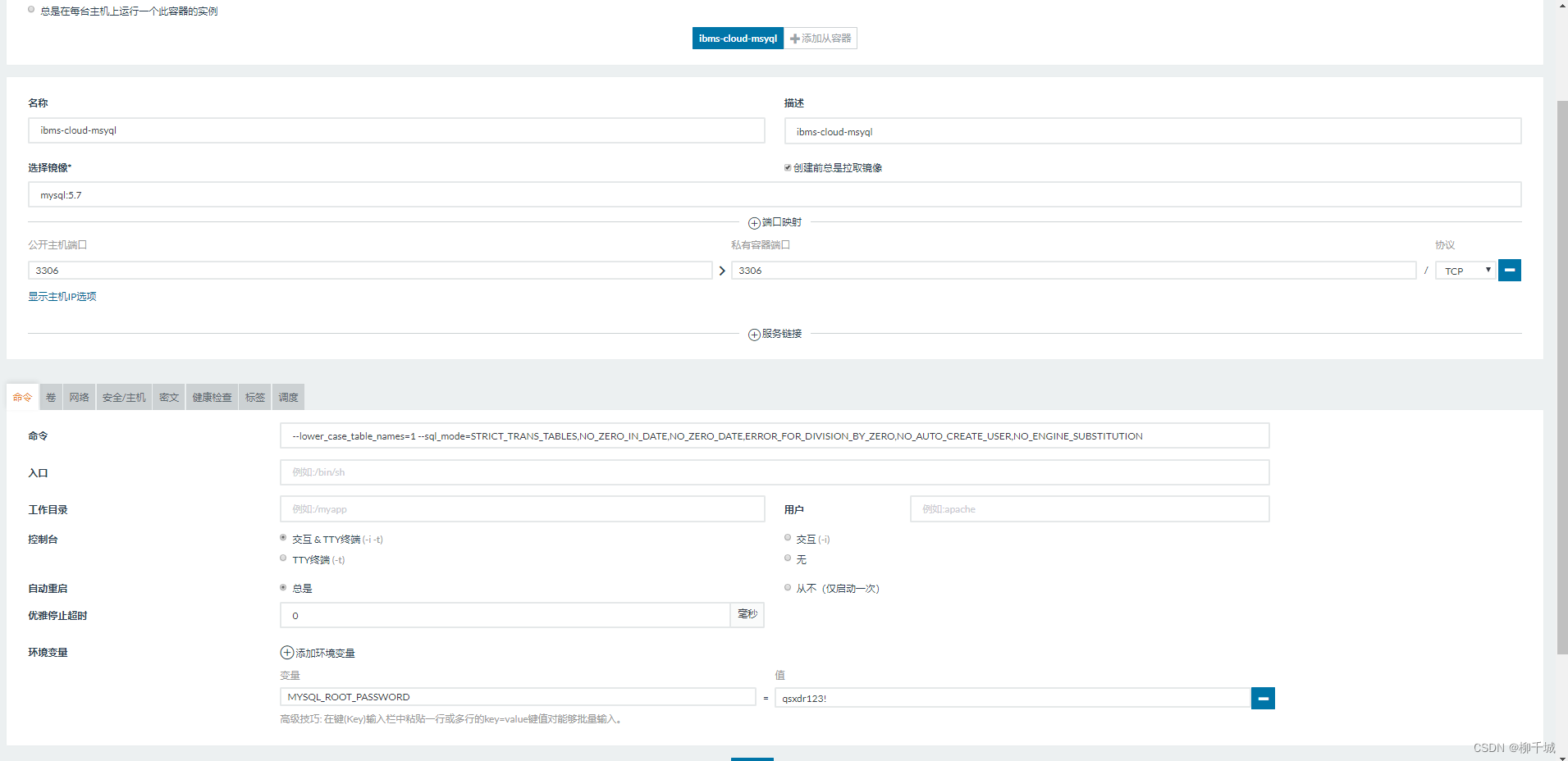Click the plus icon to add sidekick container
This screenshot has width=1568, height=761.
click(x=794, y=39)
